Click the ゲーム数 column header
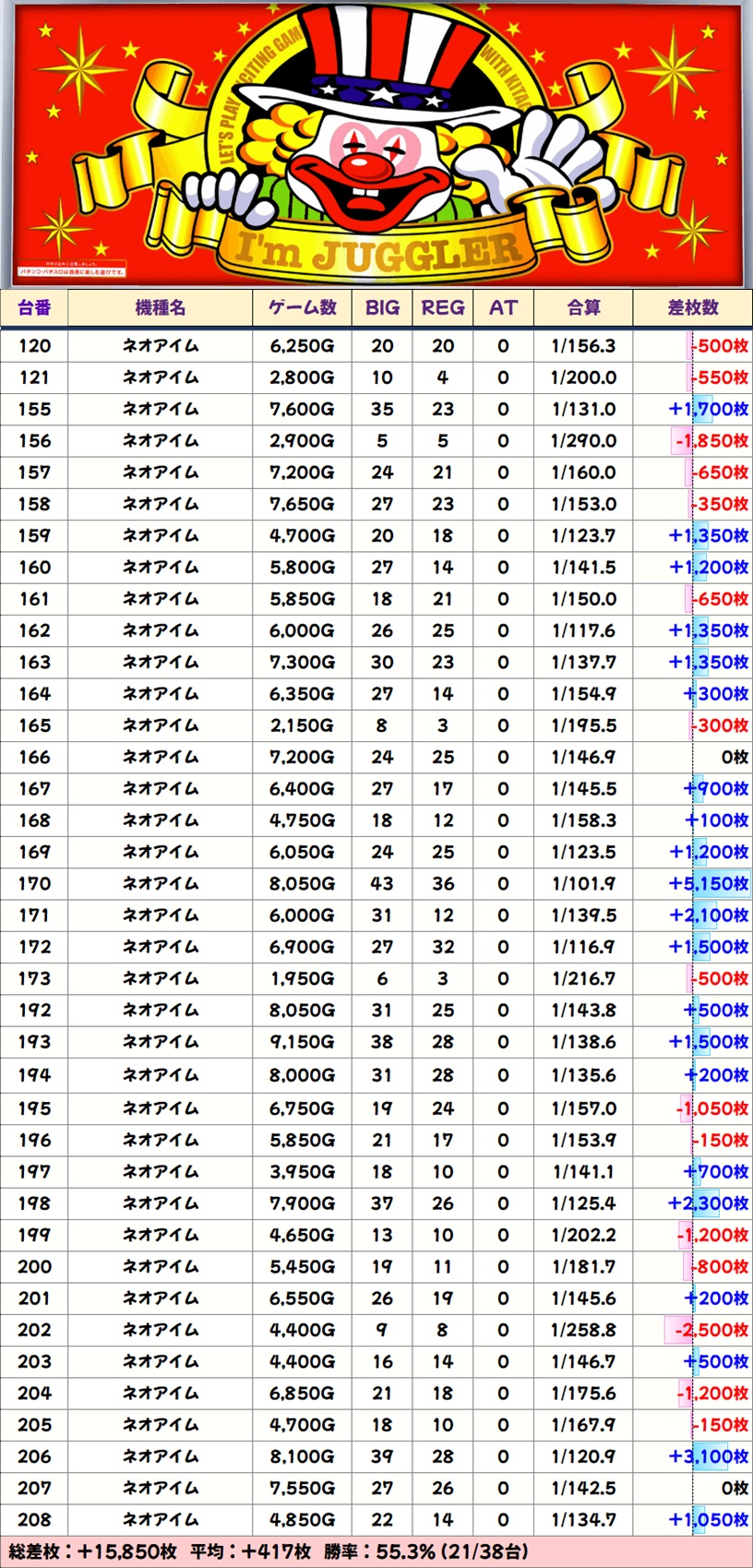Image resolution: width=753 pixels, height=1568 pixels. coord(302,308)
